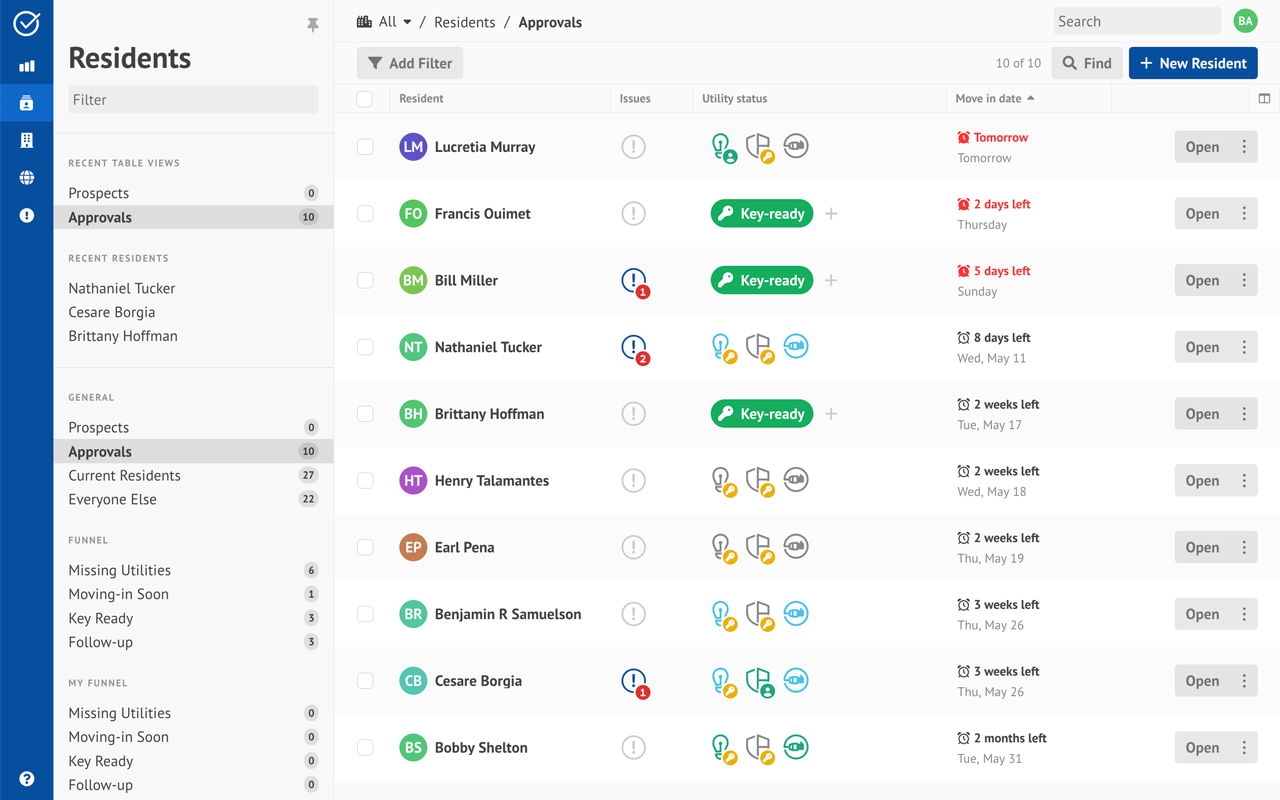1280x800 pixels.
Task: Open the bar chart analytics icon in sidebar
Action: (26, 65)
